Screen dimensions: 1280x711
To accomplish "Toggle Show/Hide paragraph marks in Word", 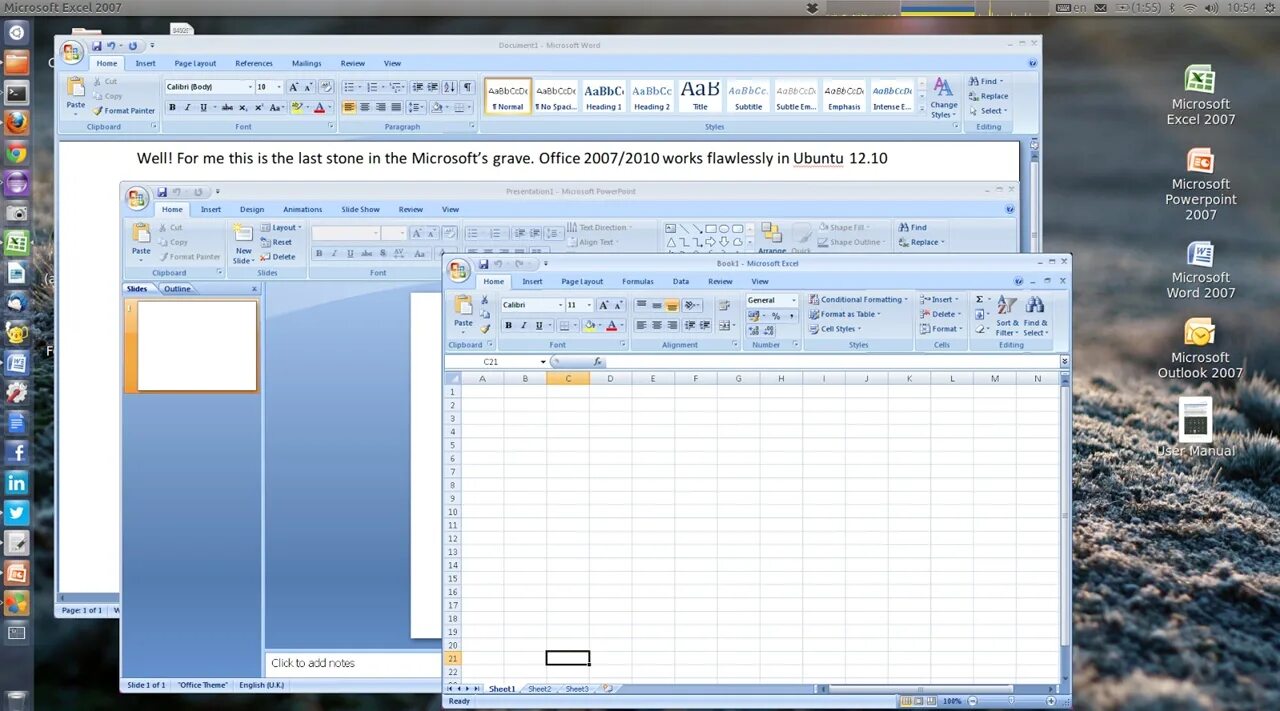I will [467, 87].
